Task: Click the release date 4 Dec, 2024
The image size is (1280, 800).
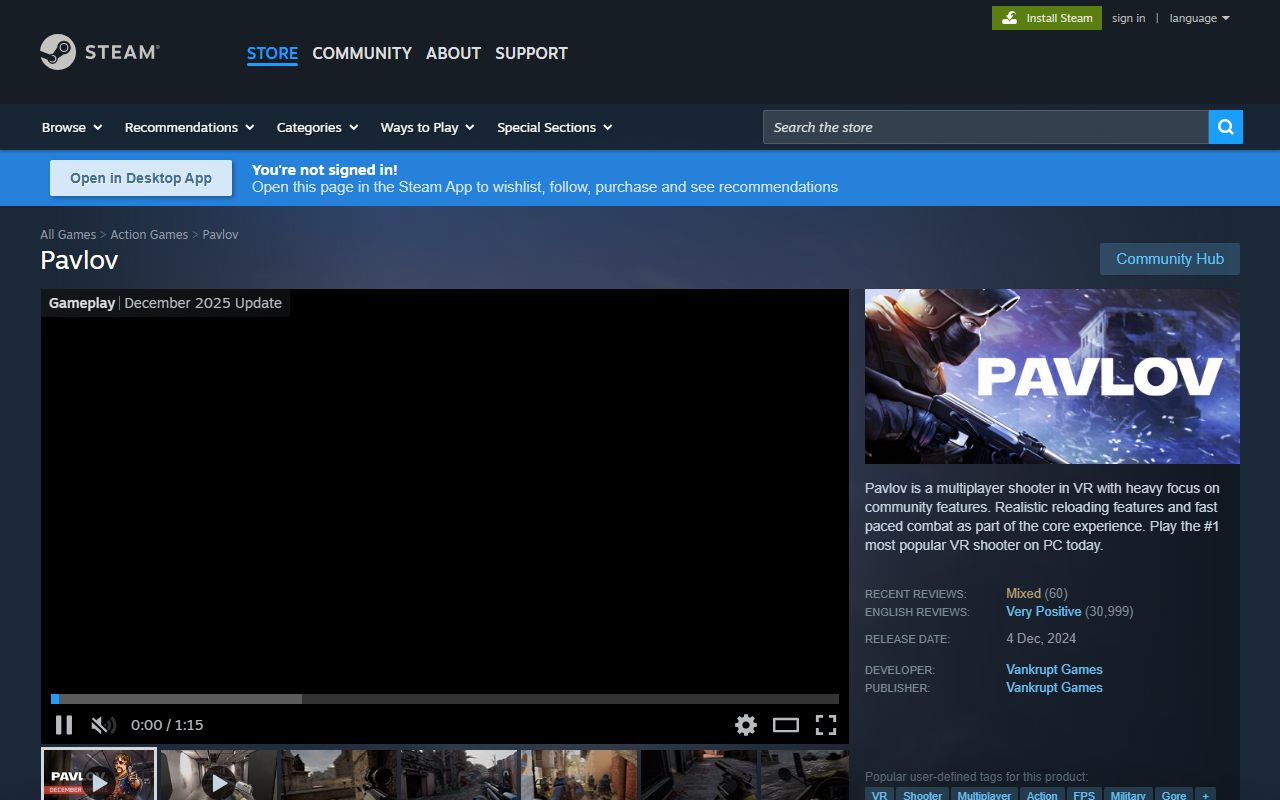Action: [x=1041, y=638]
